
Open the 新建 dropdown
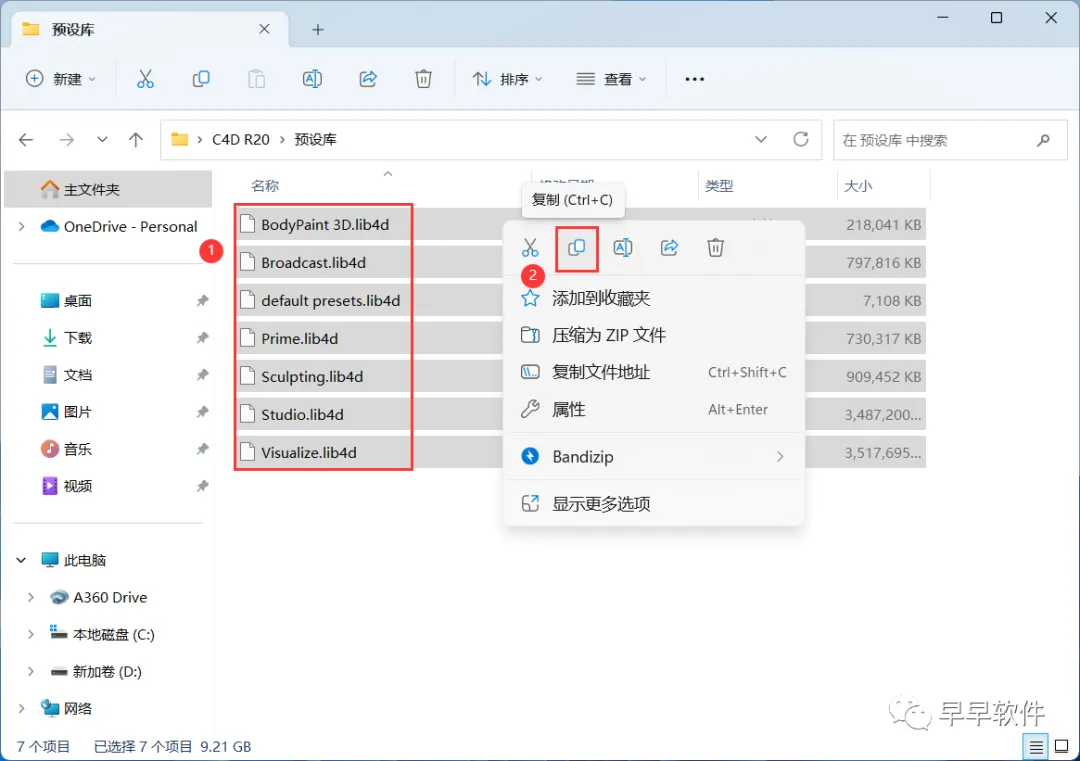61,79
